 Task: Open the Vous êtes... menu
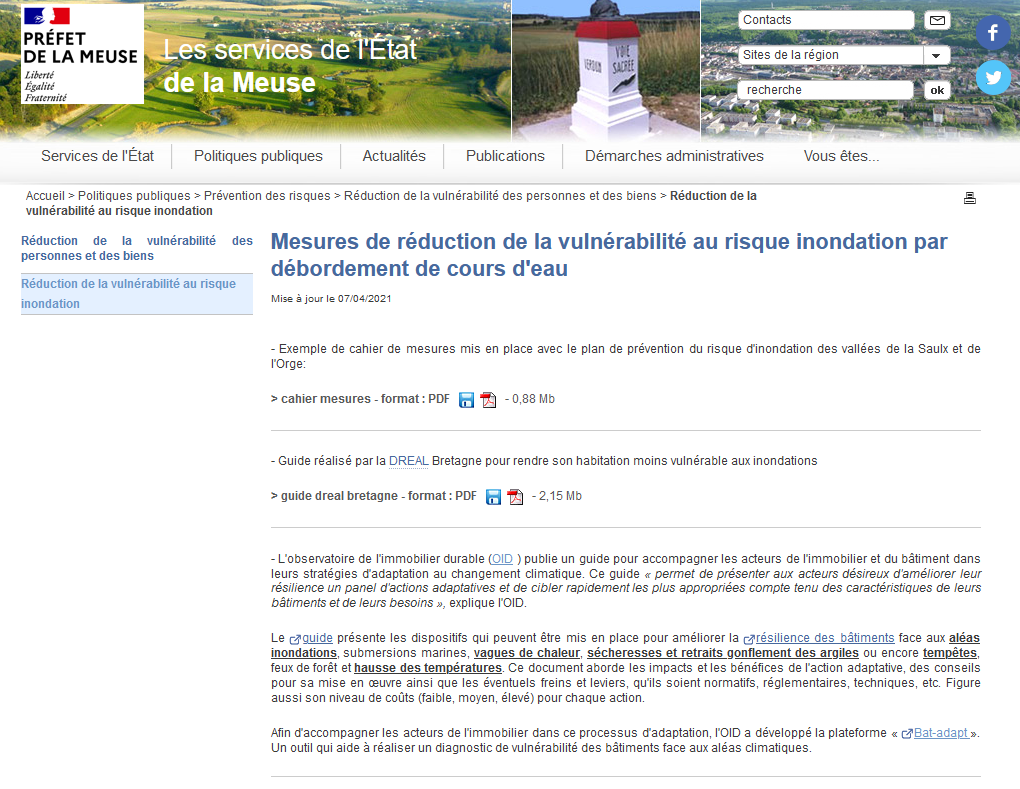pyautogui.click(x=841, y=156)
